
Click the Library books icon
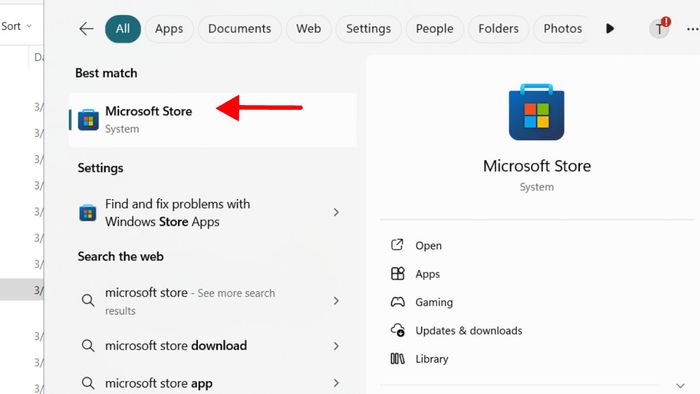click(397, 358)
